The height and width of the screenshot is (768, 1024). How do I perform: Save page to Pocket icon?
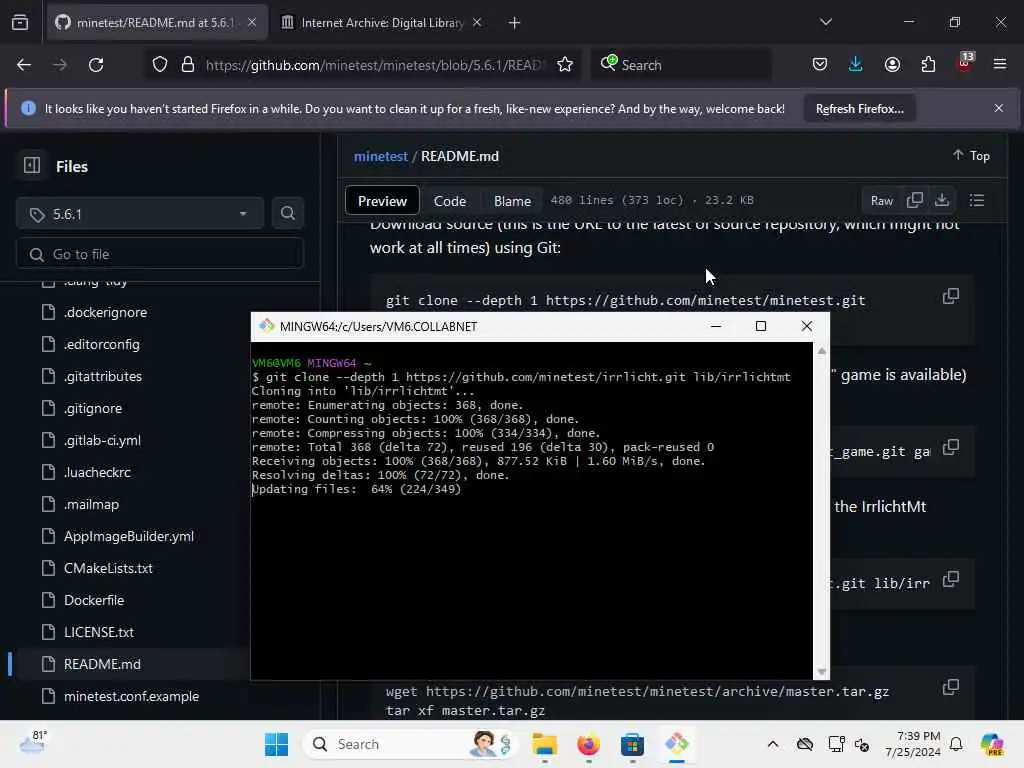click(x=820, y=64)
